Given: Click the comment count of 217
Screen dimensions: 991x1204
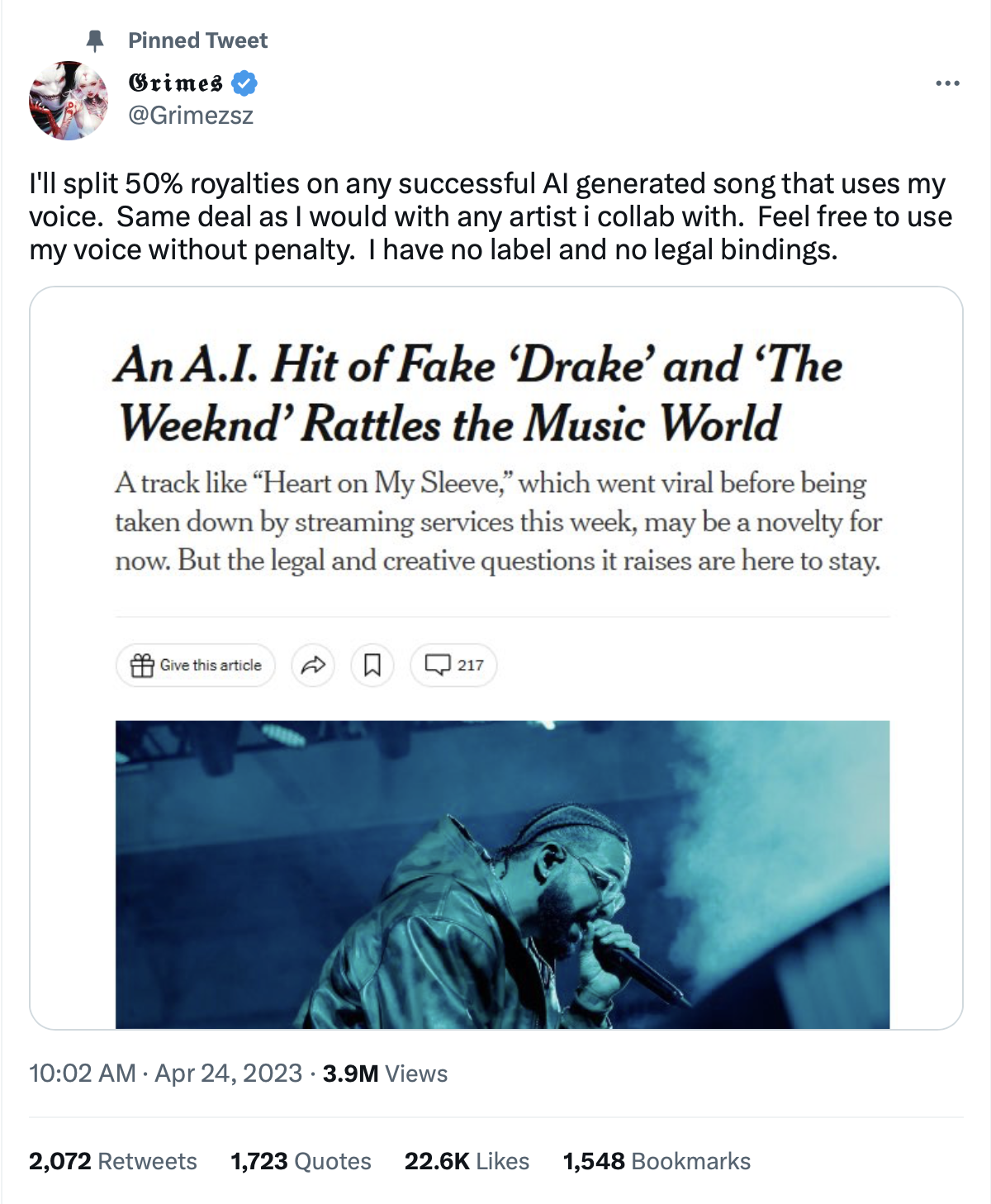Looking at the screenshot, I should (x=468, y=665).
